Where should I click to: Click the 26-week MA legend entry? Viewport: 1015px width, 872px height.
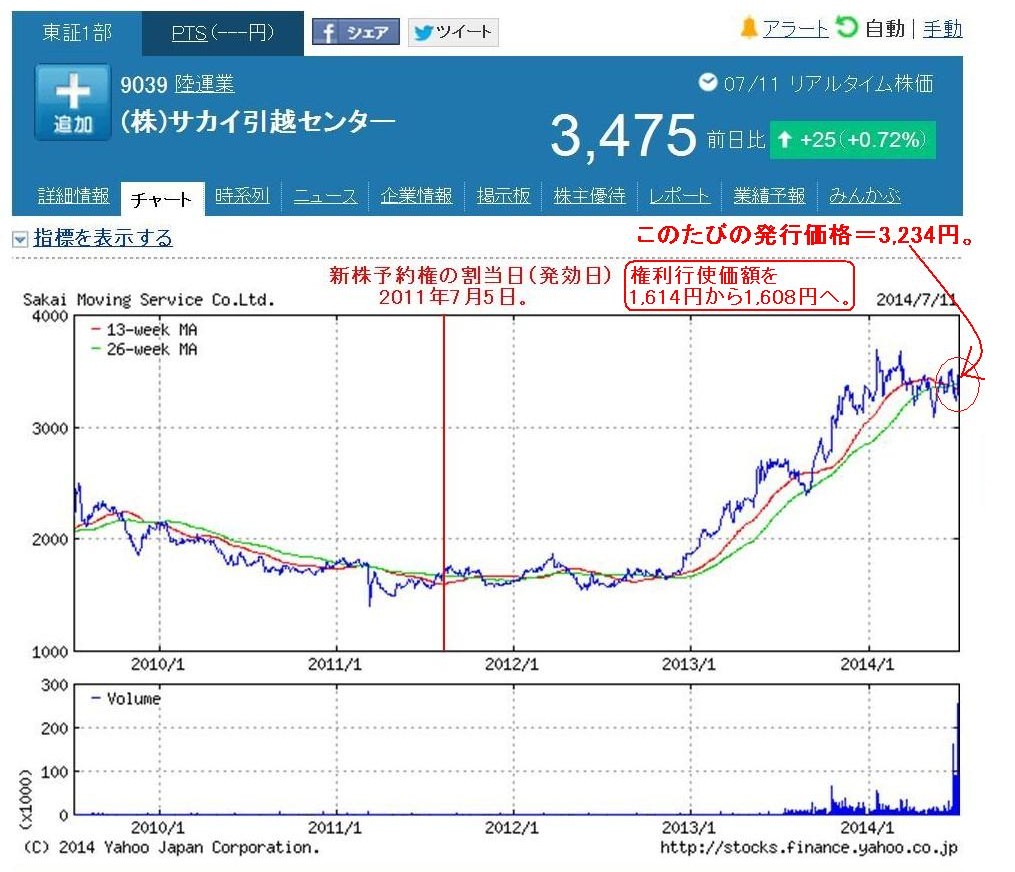point(144,350)
